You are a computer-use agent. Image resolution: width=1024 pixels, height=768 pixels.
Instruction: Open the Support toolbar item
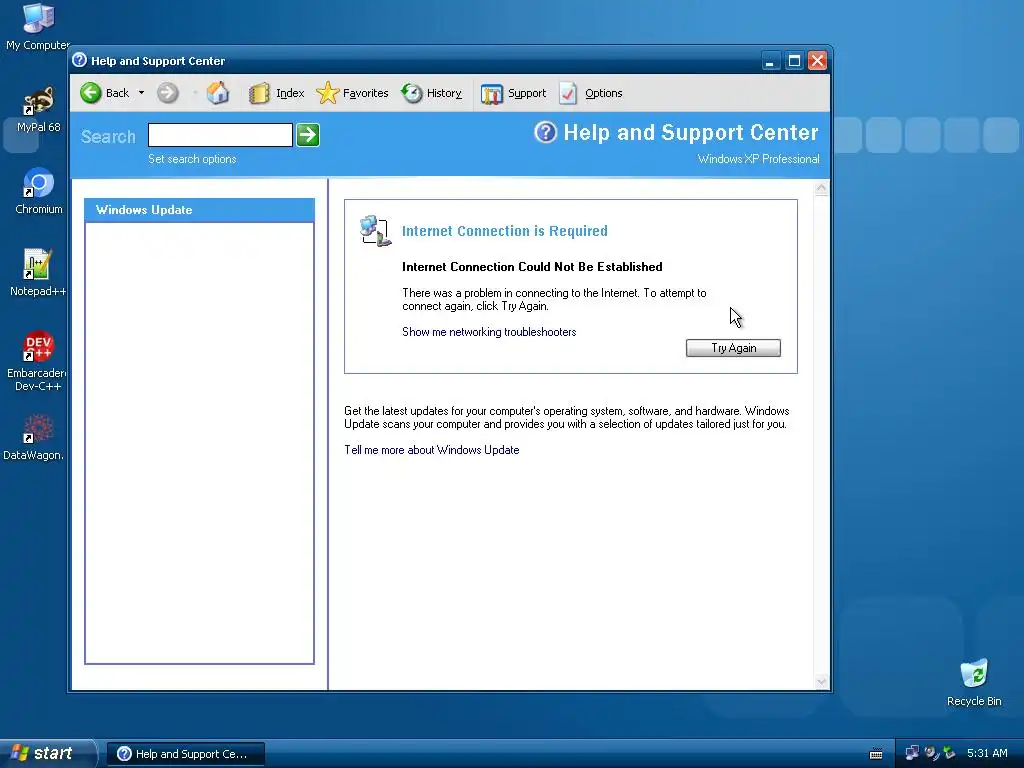513,93
